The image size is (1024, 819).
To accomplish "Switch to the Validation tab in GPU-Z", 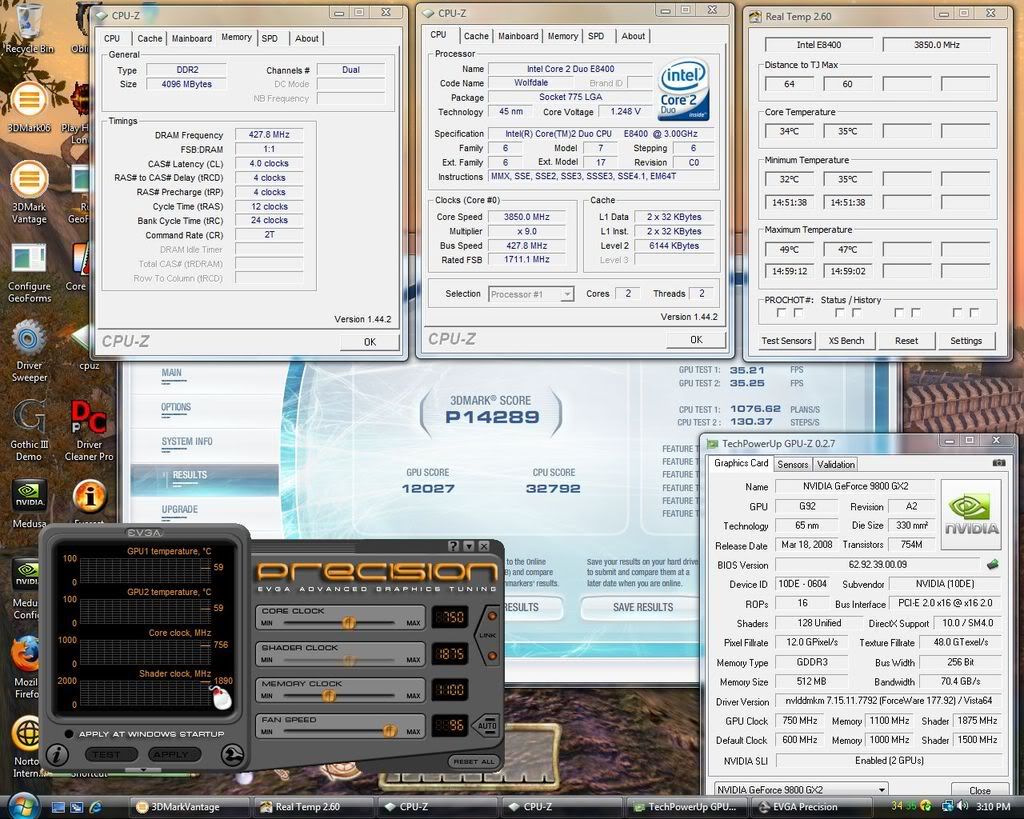I will (x=836, y=464).
